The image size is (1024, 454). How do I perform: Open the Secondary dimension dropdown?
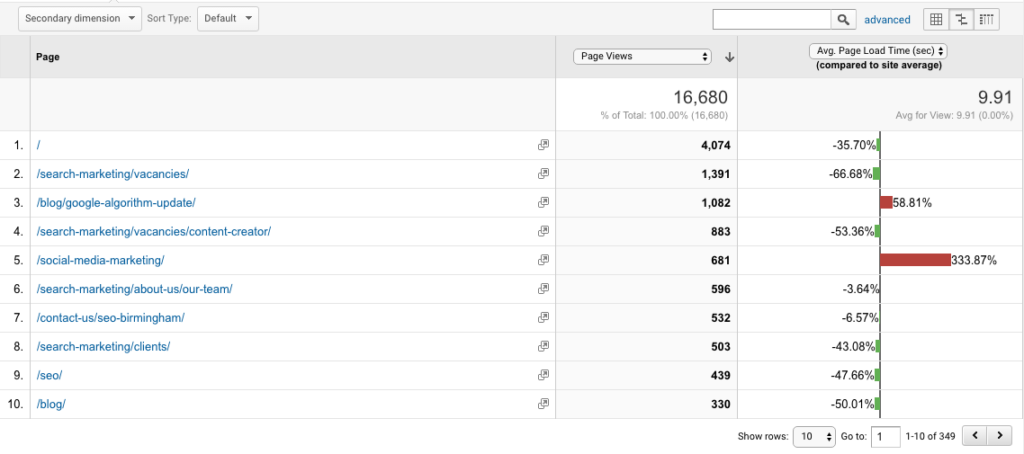click(x=80, y=18)
